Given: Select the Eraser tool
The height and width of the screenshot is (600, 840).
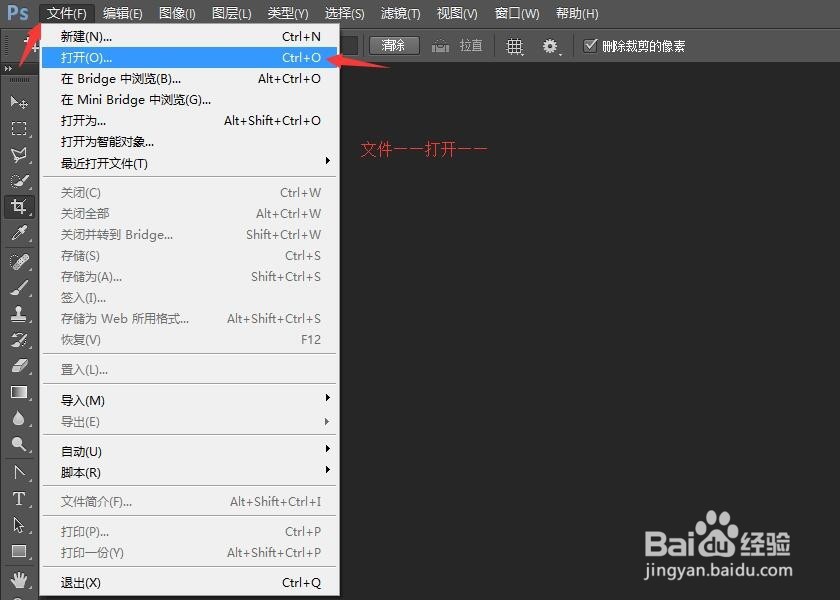Looking at the screenshot, I should click(20, 366).
